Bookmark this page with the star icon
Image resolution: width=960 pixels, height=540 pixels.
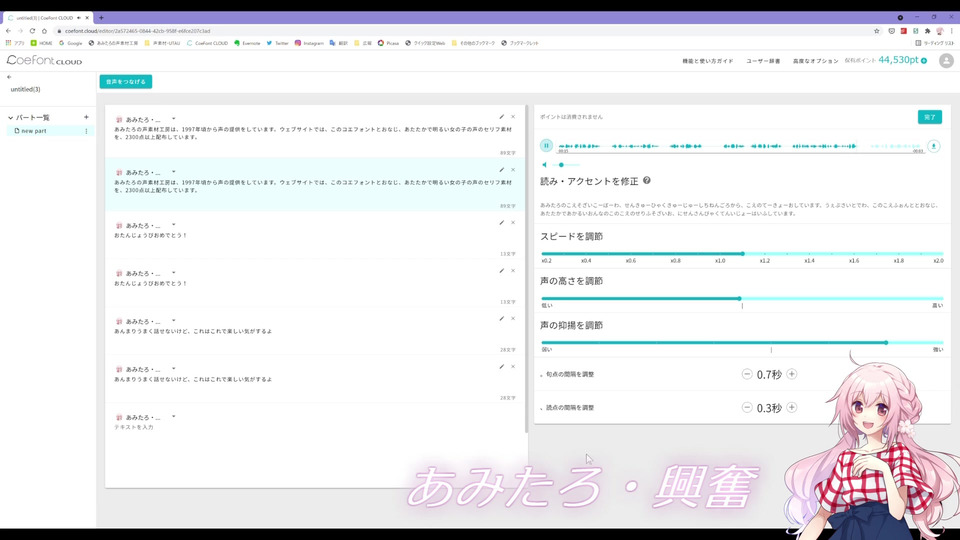click(x=876, y=31)
